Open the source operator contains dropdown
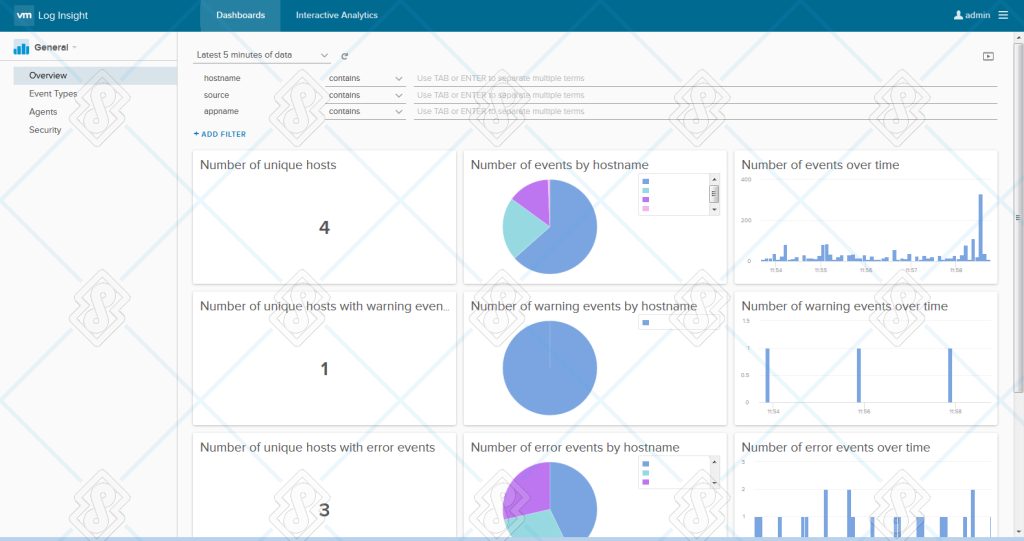This screenshot has width=1024, height=541. [x=365, y=95]
